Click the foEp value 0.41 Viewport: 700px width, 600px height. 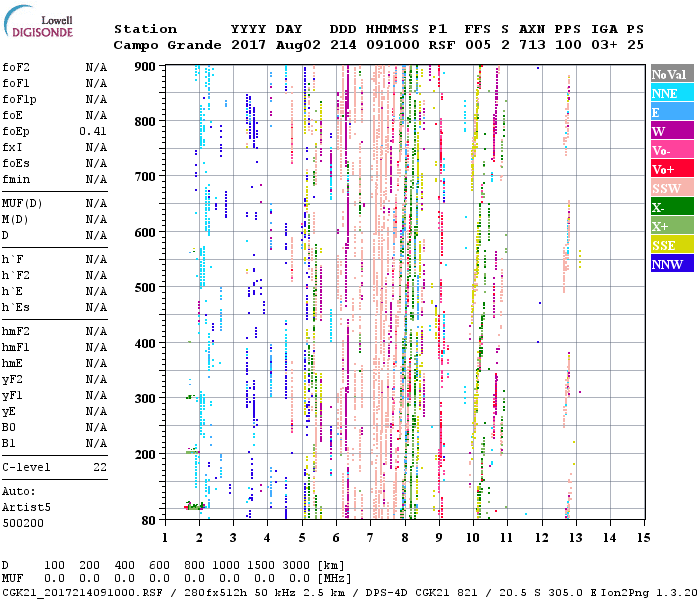click(93, 131)
